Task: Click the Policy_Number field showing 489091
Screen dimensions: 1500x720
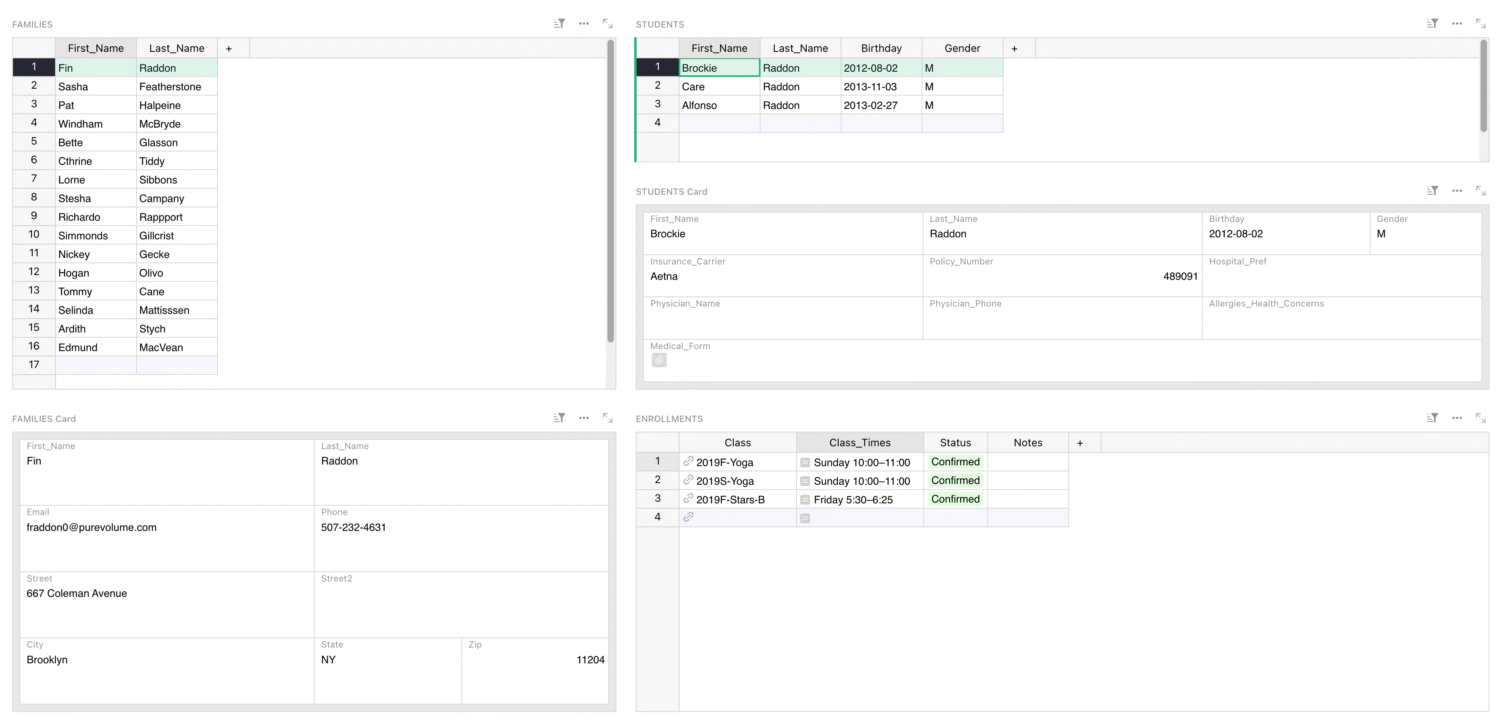Action: point(1062,275)
